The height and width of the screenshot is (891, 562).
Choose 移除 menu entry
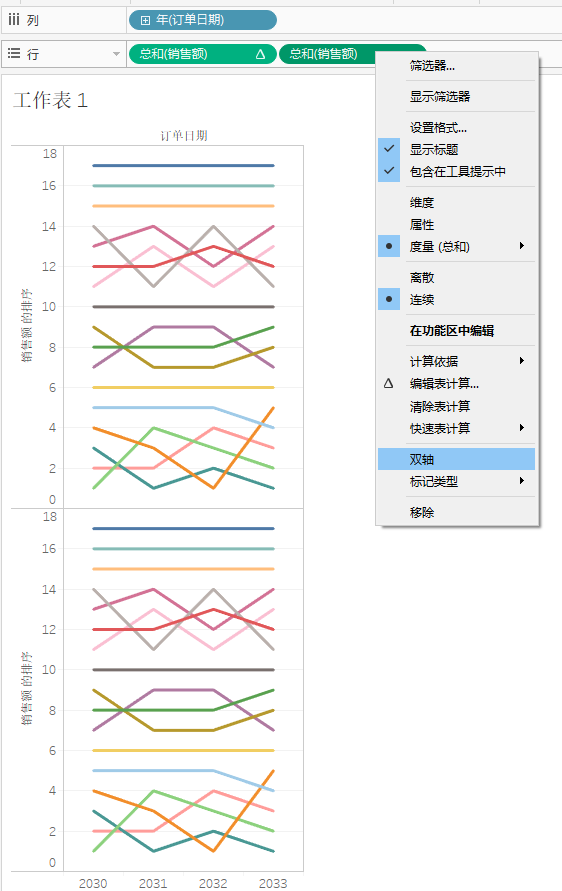coord(457,513)
